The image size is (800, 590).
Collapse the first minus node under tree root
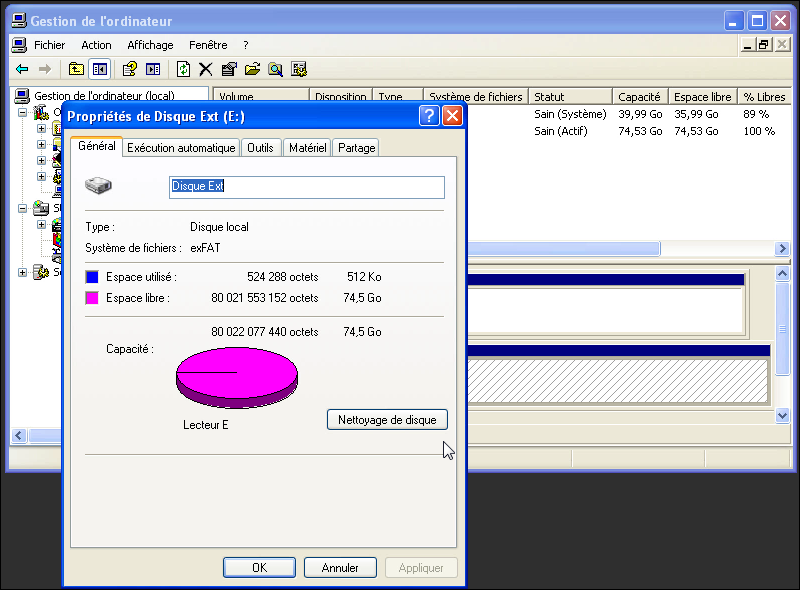(22, 112)
